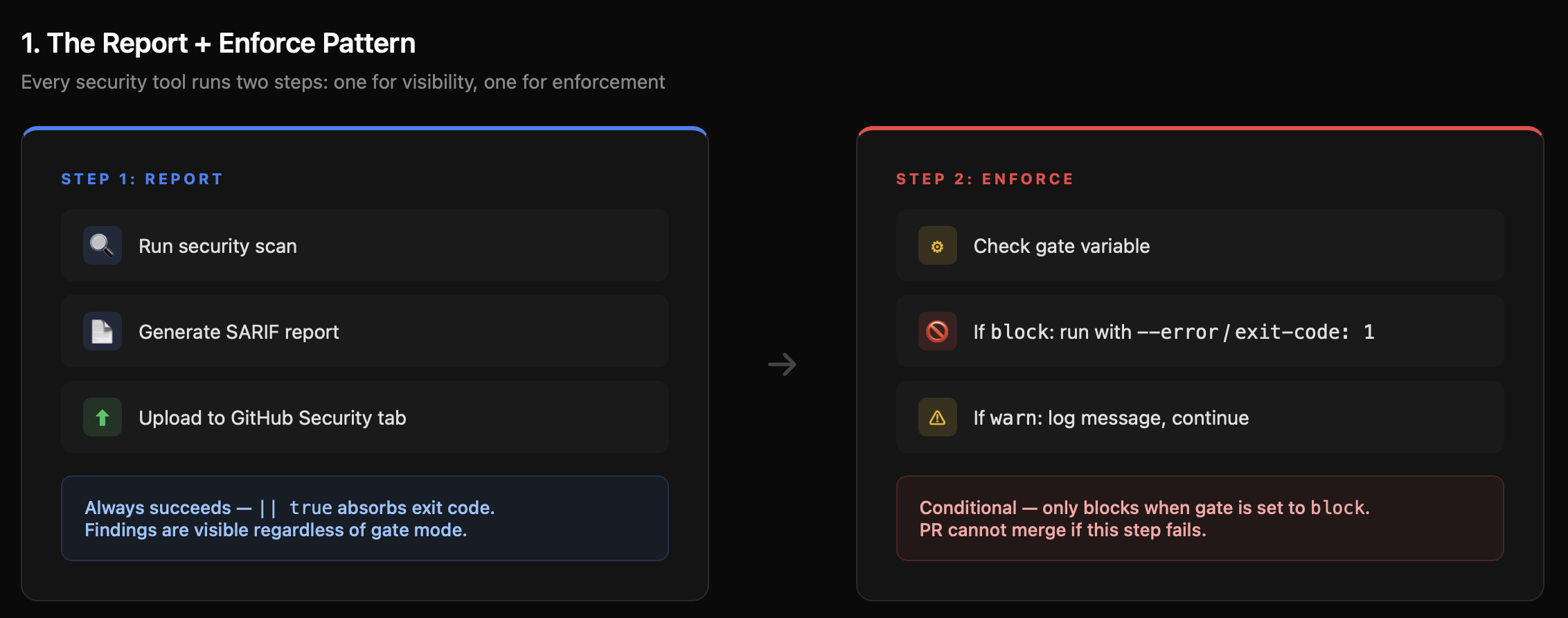
Task: Click the "STEP 1: REPORT" heading
Action: point(142,179)
